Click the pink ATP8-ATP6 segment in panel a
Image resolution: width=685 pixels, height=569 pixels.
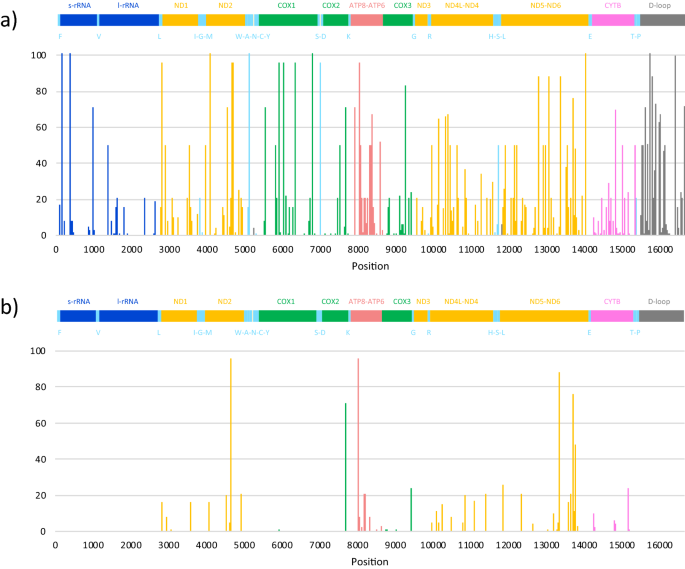point(367,20)
